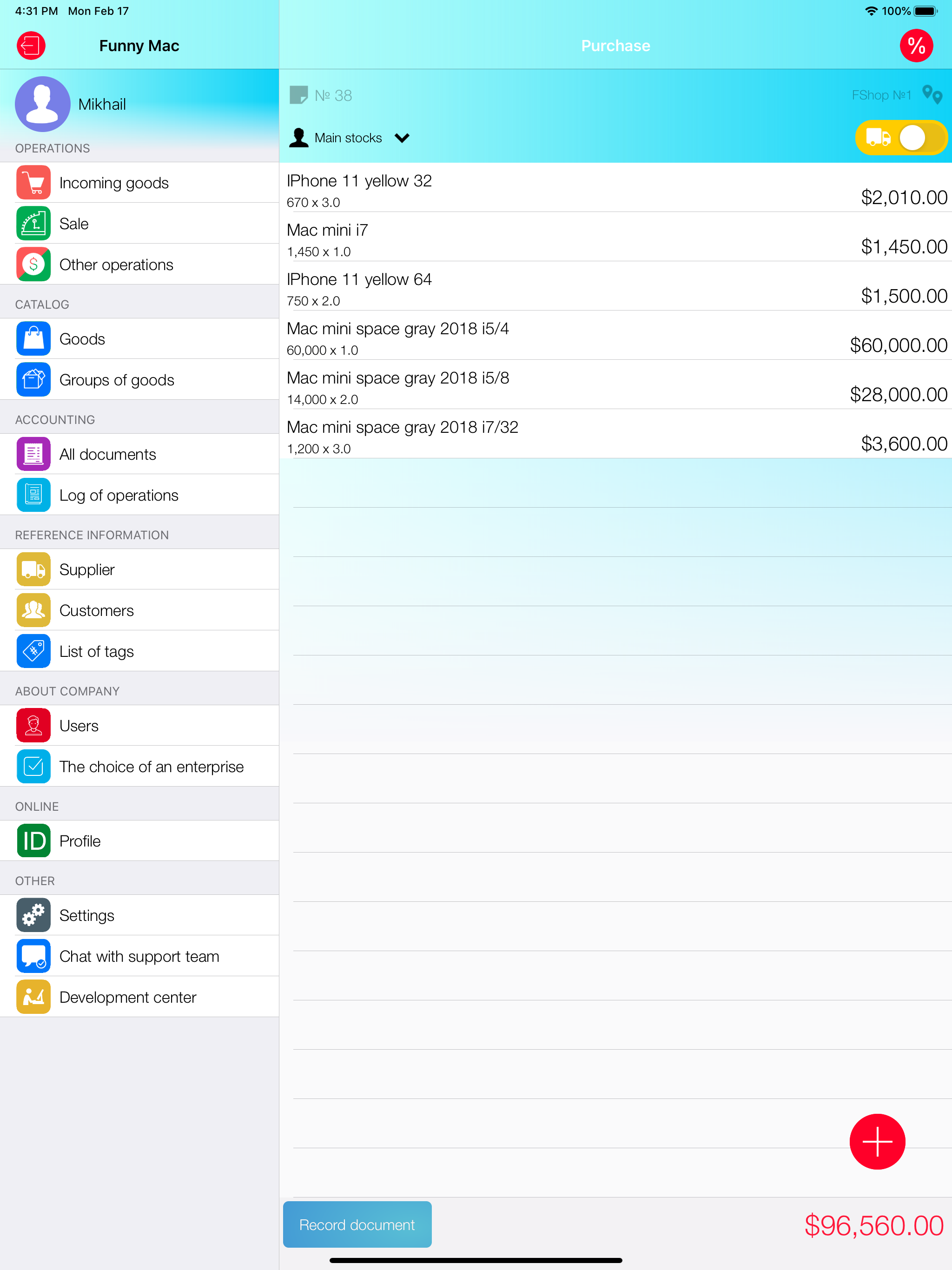
Task: Go to Log of operations
Action: [118, 495]
